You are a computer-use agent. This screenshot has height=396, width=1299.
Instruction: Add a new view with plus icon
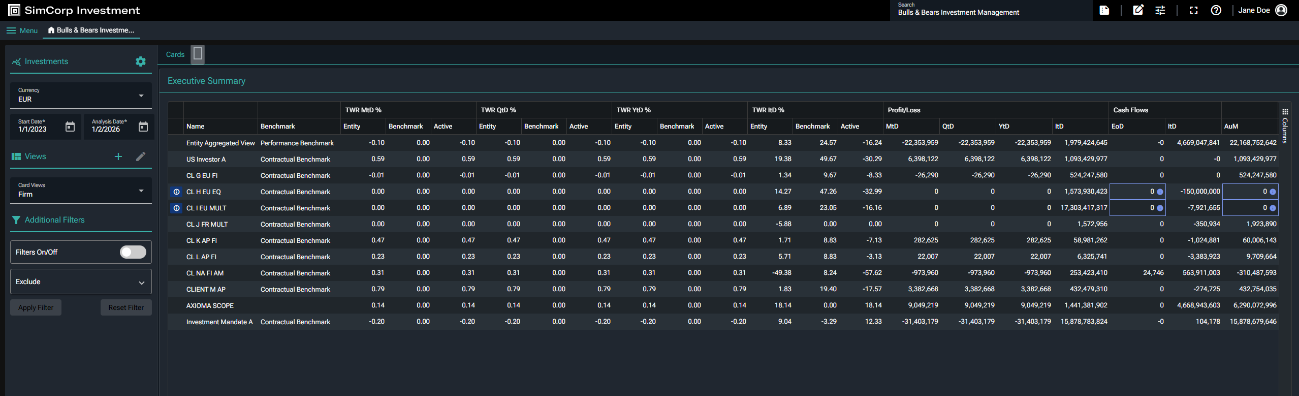[x=118, y=156]
